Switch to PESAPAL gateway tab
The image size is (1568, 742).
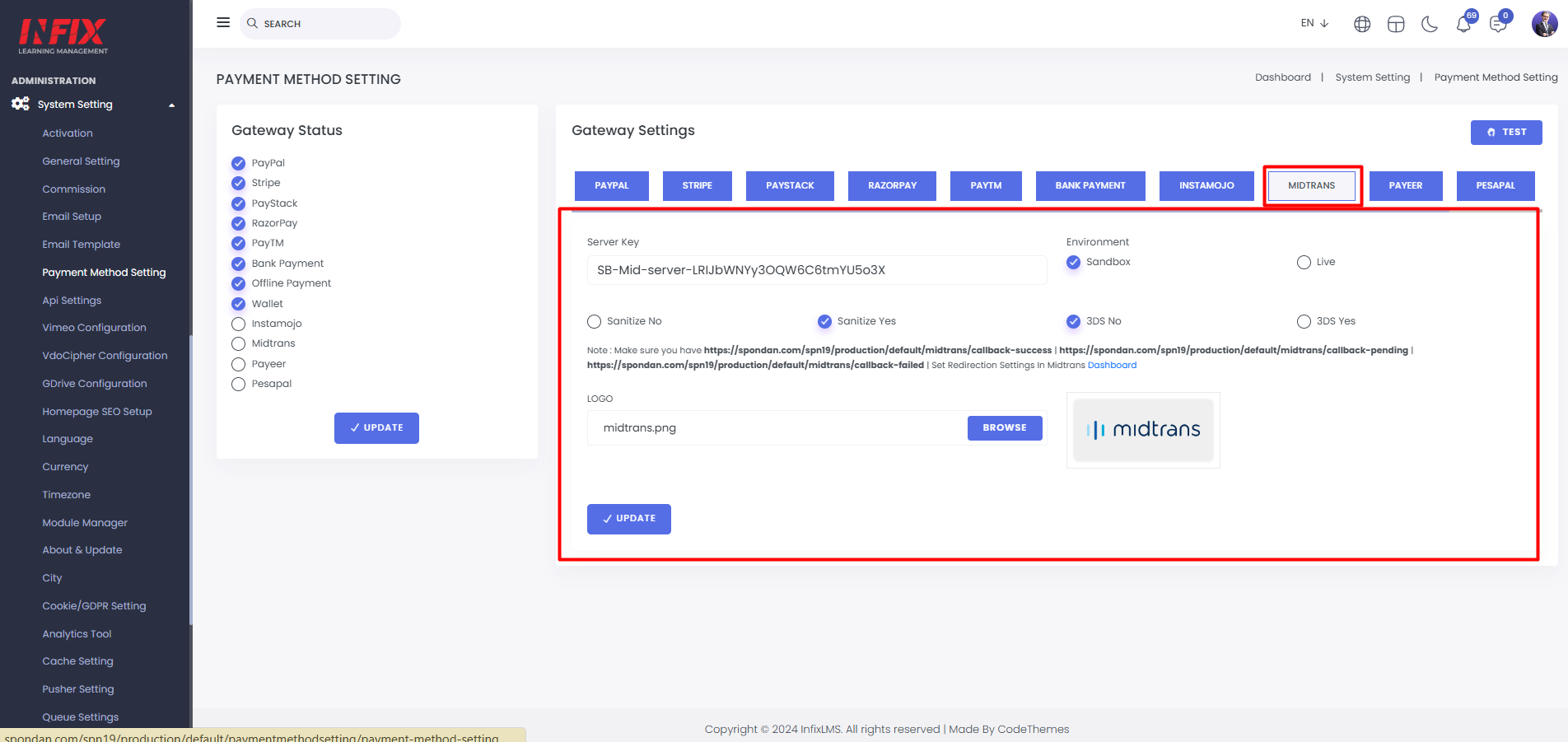[x=1496, y=185]
